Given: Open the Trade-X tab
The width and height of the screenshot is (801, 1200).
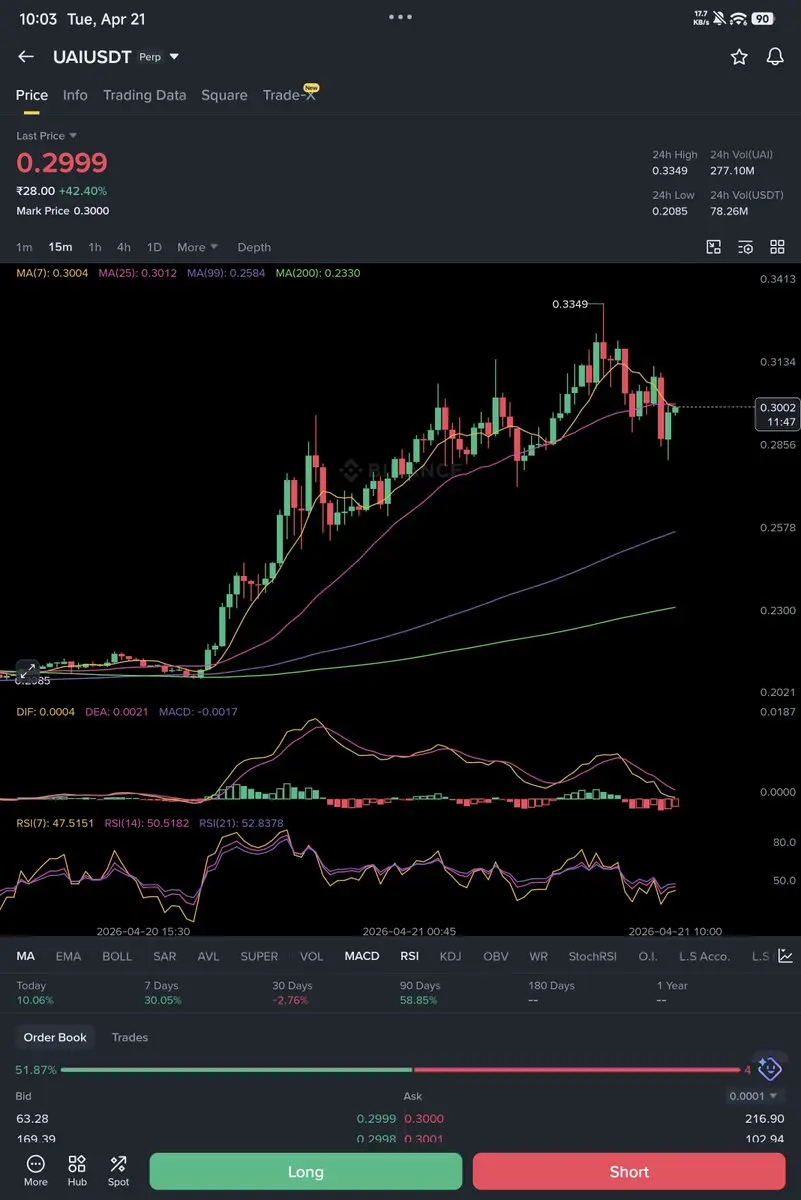Looking at the screenshot, I should tap(289, 95).
